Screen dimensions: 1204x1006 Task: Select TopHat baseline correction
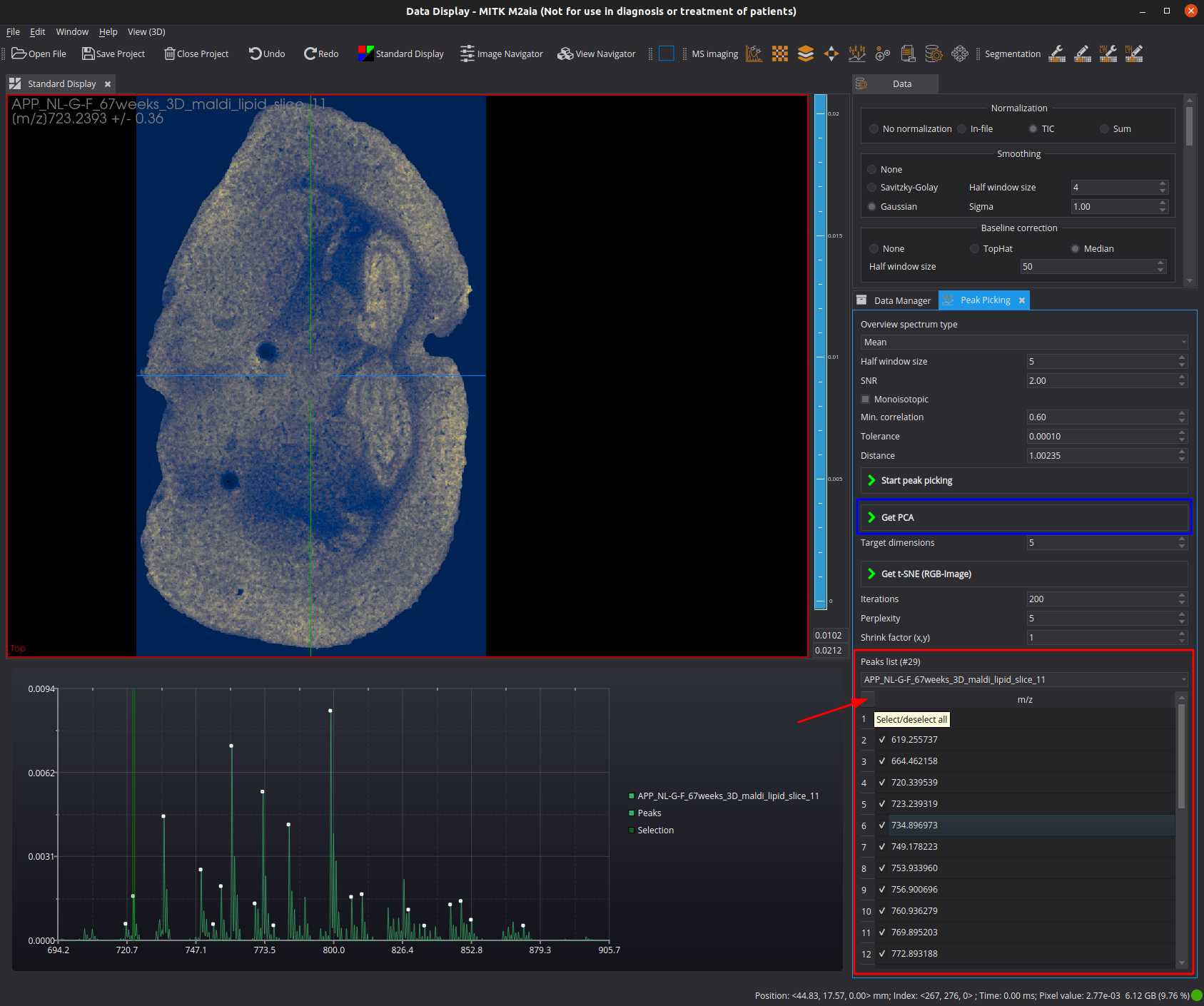tap(974, 248)
